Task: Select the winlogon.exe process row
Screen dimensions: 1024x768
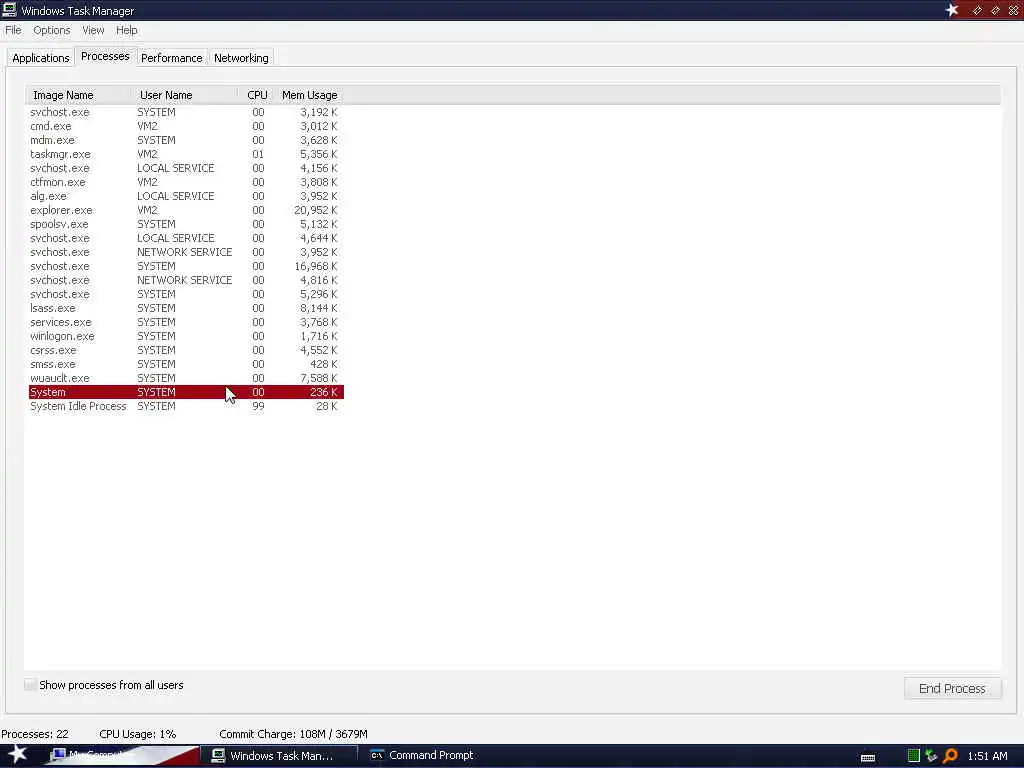Action: tap(186, 336)
